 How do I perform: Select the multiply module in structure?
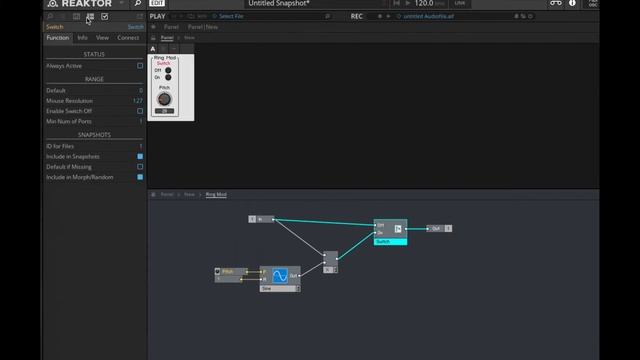[331, 262]
